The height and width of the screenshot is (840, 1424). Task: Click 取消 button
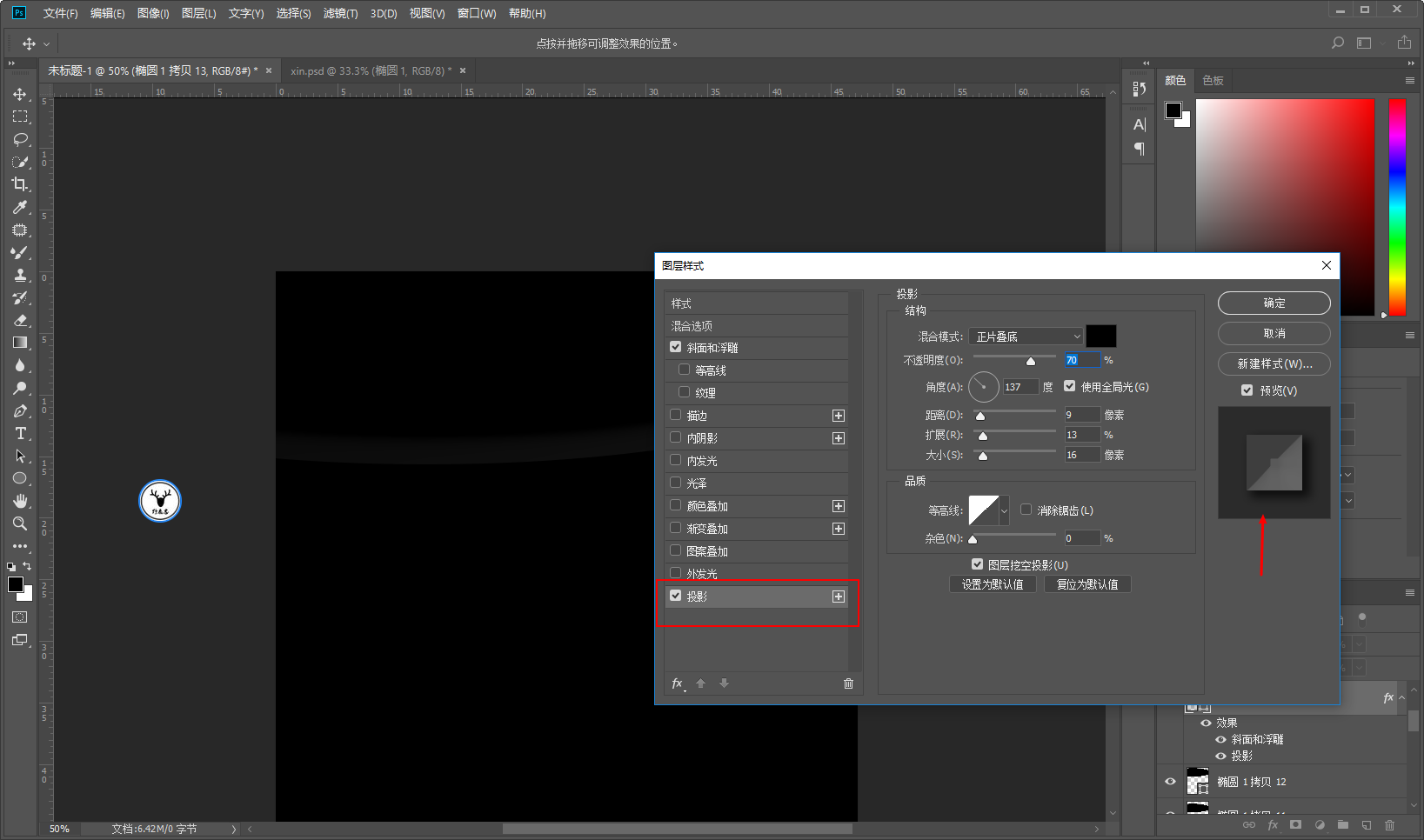1274,333
